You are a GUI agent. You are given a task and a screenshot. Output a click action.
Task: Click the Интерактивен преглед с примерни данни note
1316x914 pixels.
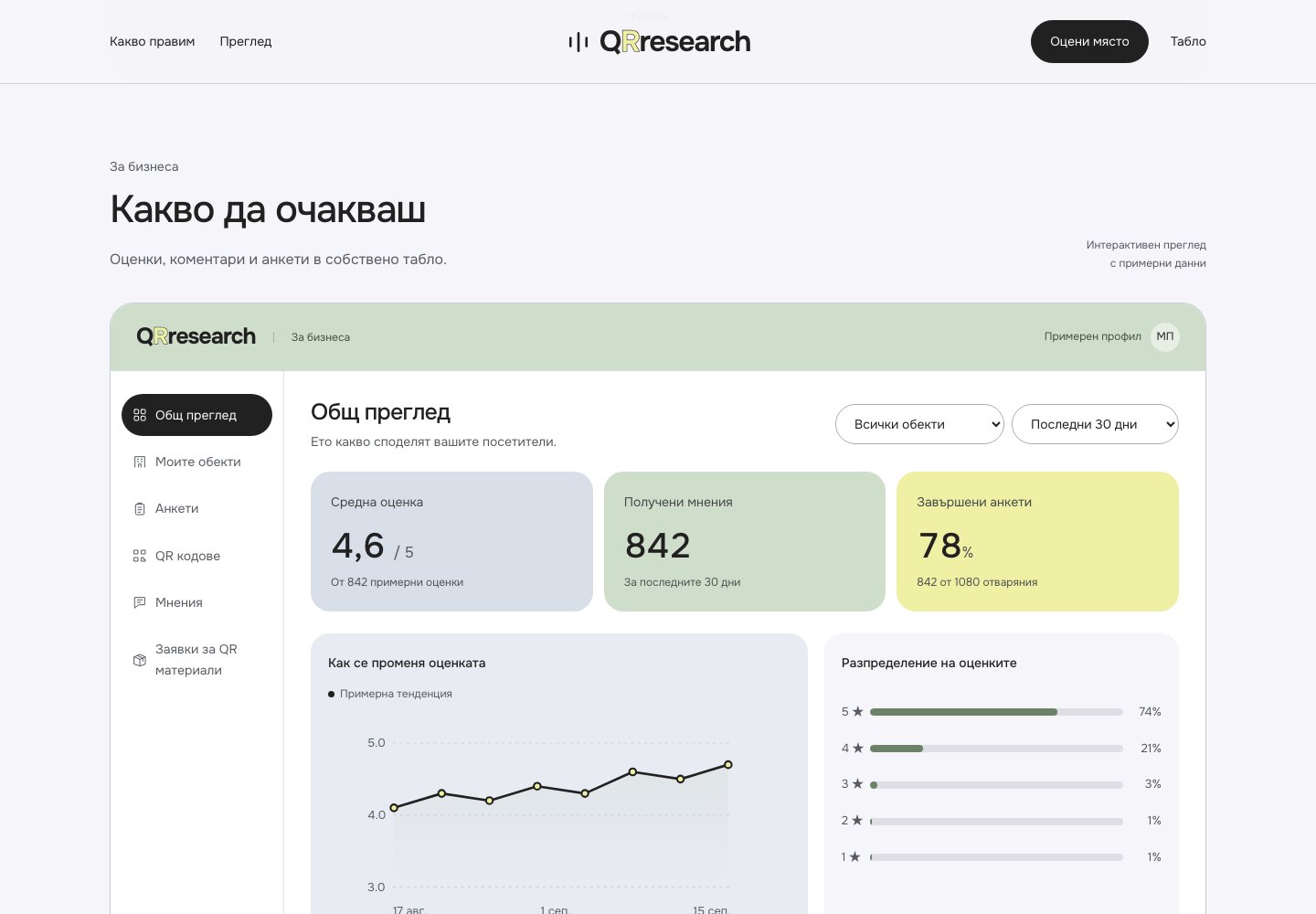pos(1146,254)
